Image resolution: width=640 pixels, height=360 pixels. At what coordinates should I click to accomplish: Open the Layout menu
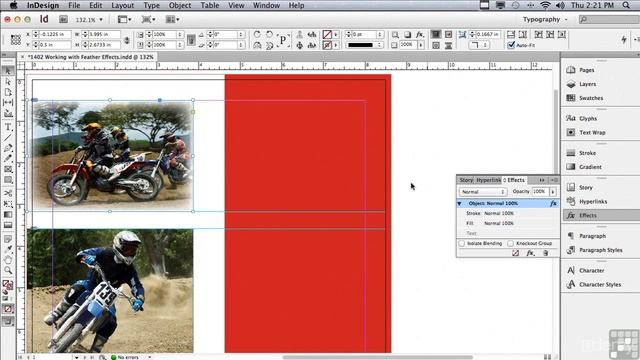(122, 5)
